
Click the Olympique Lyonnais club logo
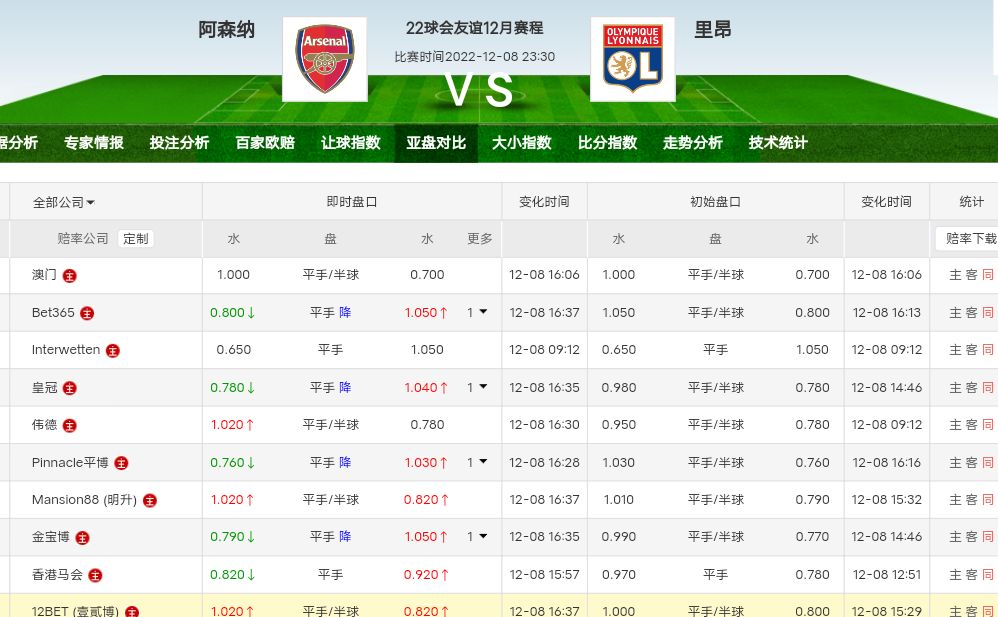632,59
